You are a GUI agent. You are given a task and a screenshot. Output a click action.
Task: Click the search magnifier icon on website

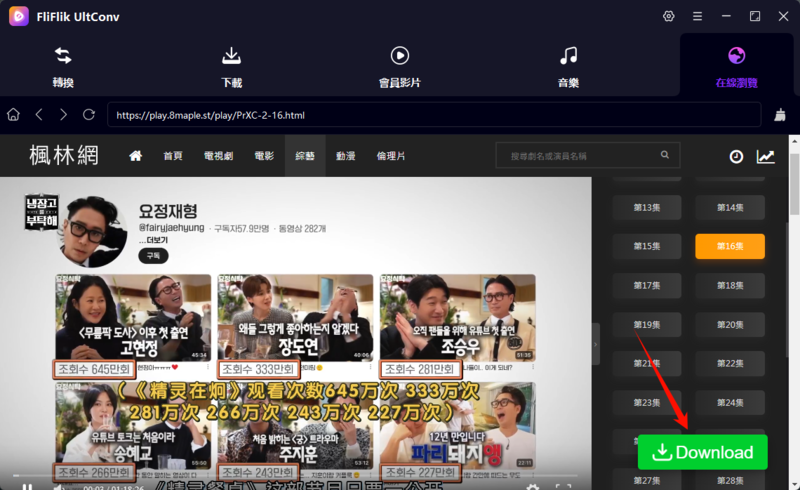[x=668, y=156]
